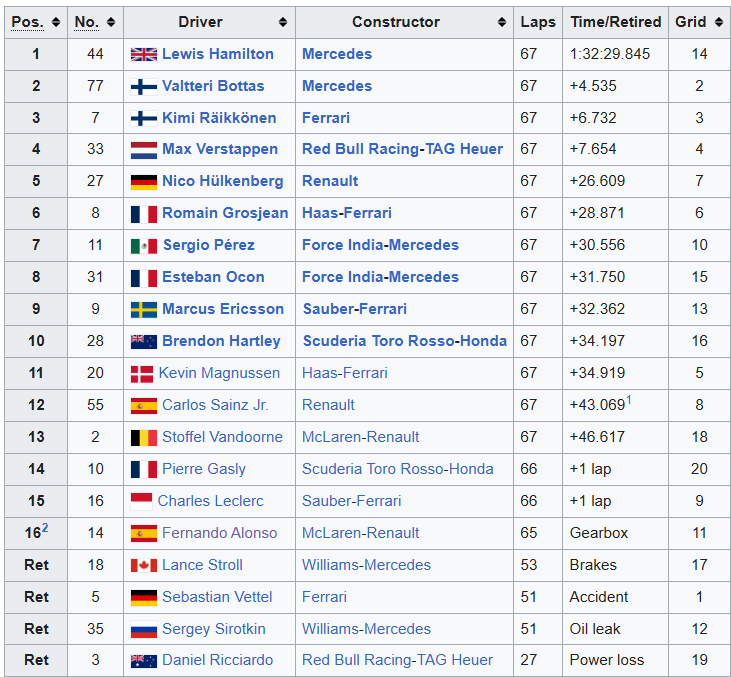Click the French flag beside Pierre Gasly
The height and width of the screenshot is (677, 731).
[x=144, y=470]
